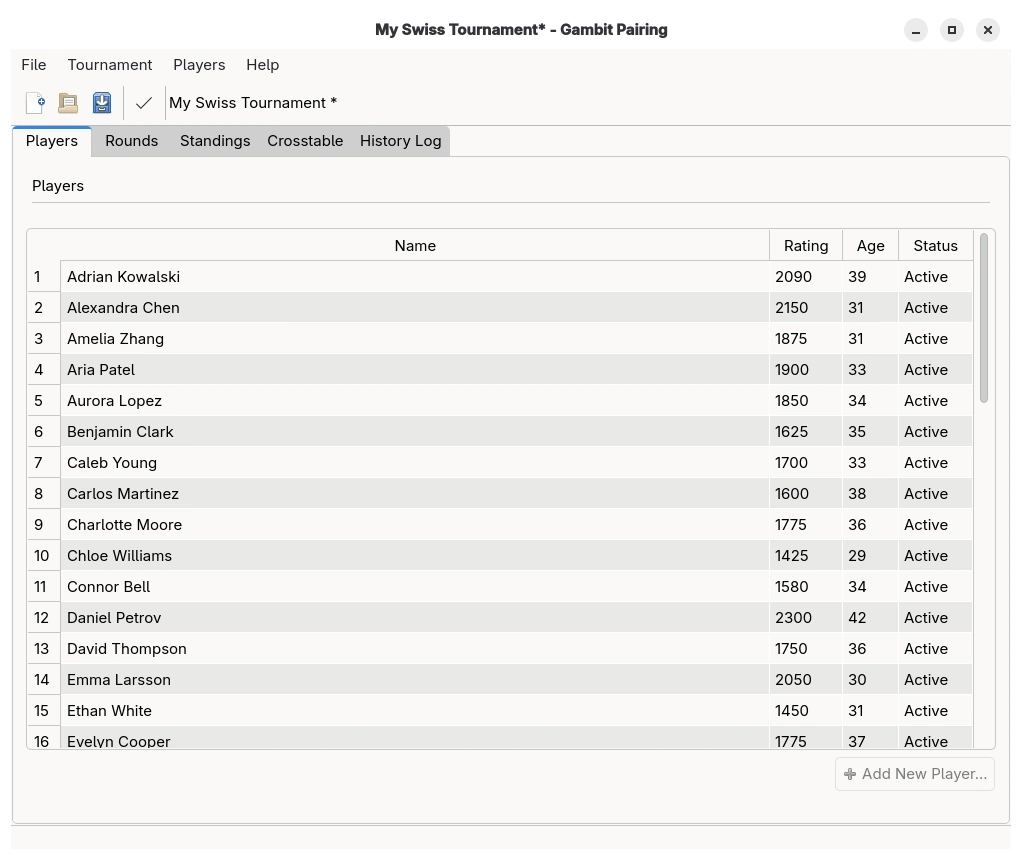Image resolution: width=1022 pixels, height=860 pixels.
Task: Click the player list vertical scrollbar
Action: click(x=984, y=318)
